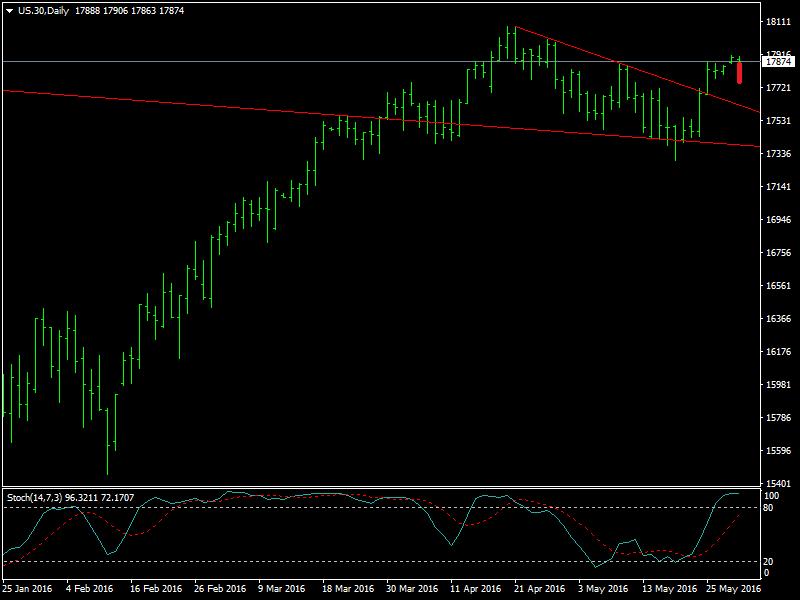The height and width of the screenshot is (600, 800).
Task: Click the 30 Mar 2016 date label
Action: click(x=412, y=589)
